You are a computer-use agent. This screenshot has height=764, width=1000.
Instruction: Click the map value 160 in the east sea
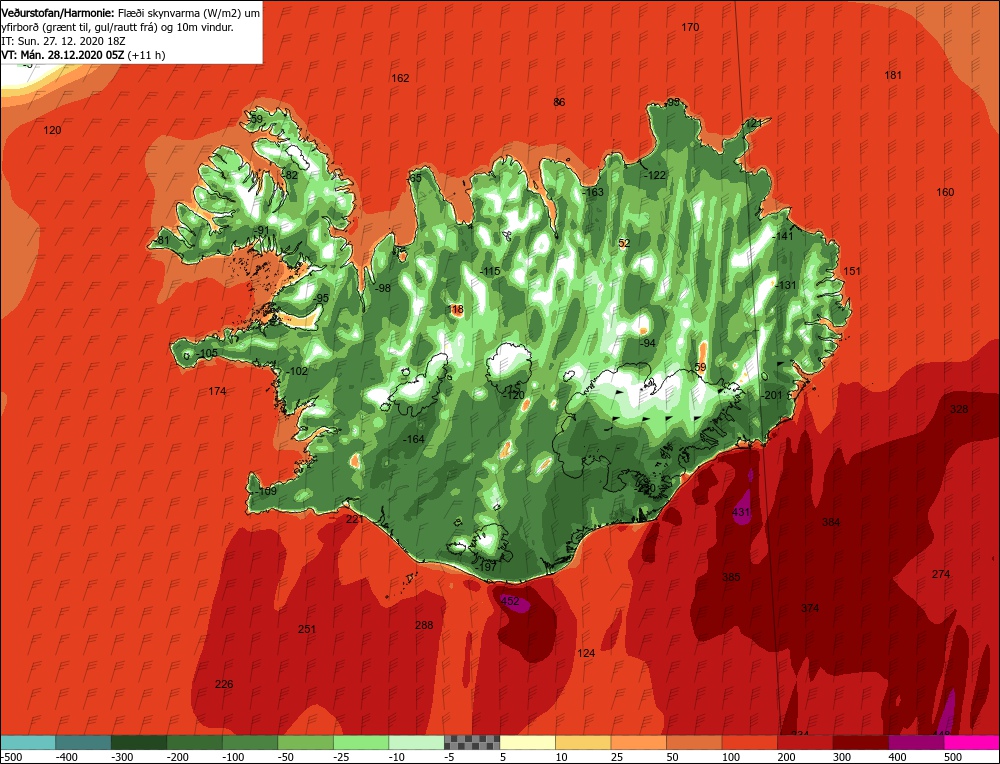[x=945, y=192]
